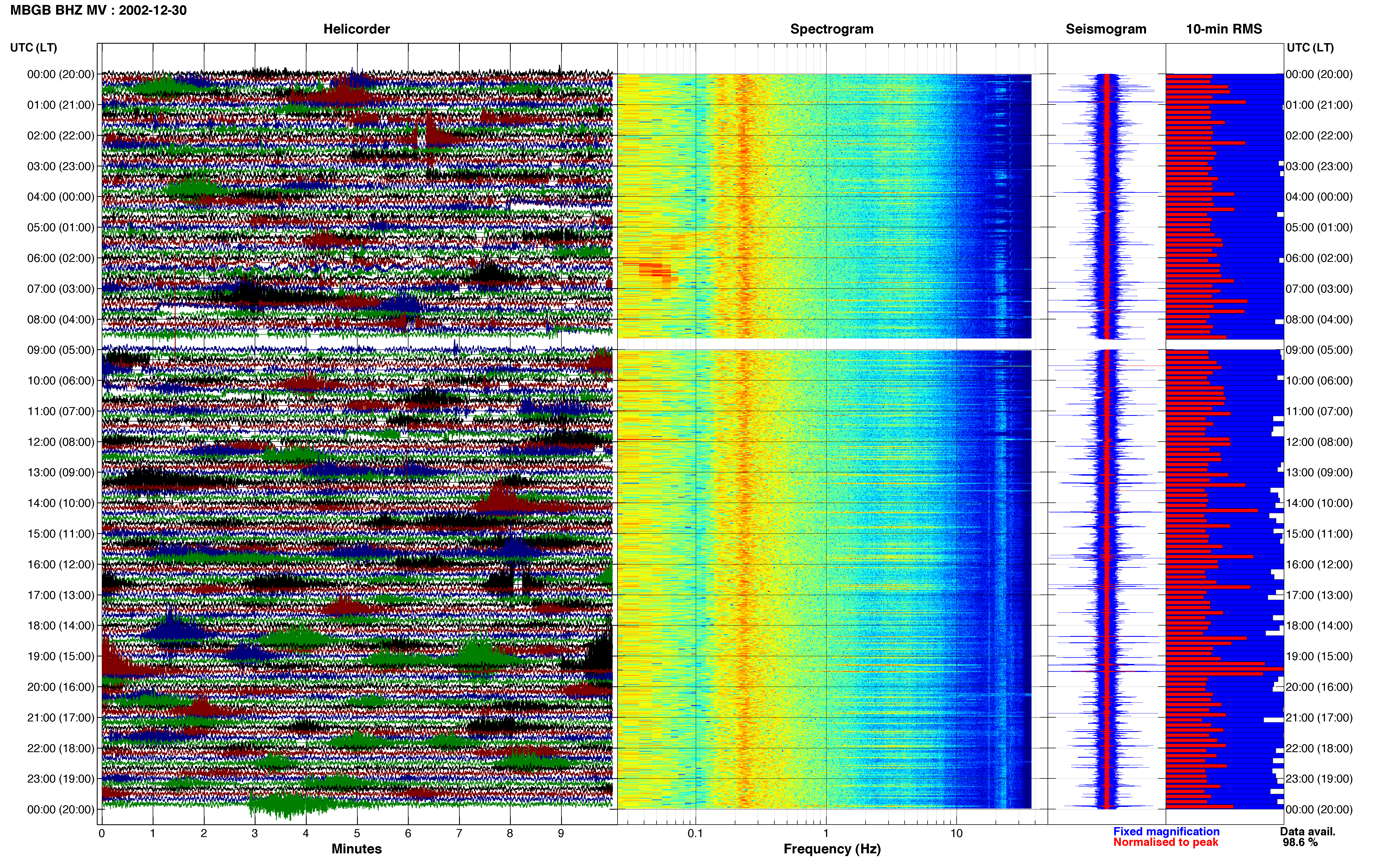The image size is (1388, 868).
Task: Click the 'Minutes' axis title
Action: (356, 849)
